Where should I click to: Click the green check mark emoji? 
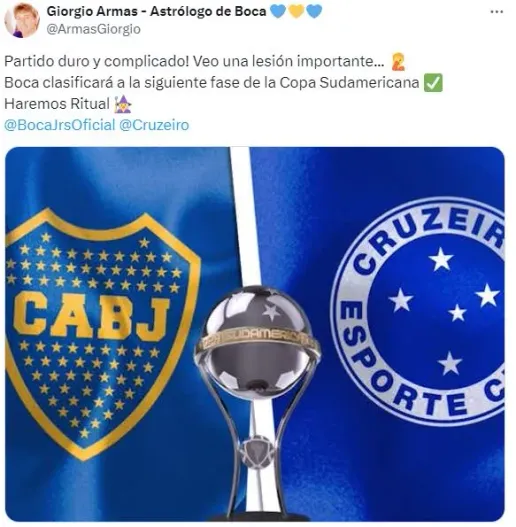tap(433, 83)
